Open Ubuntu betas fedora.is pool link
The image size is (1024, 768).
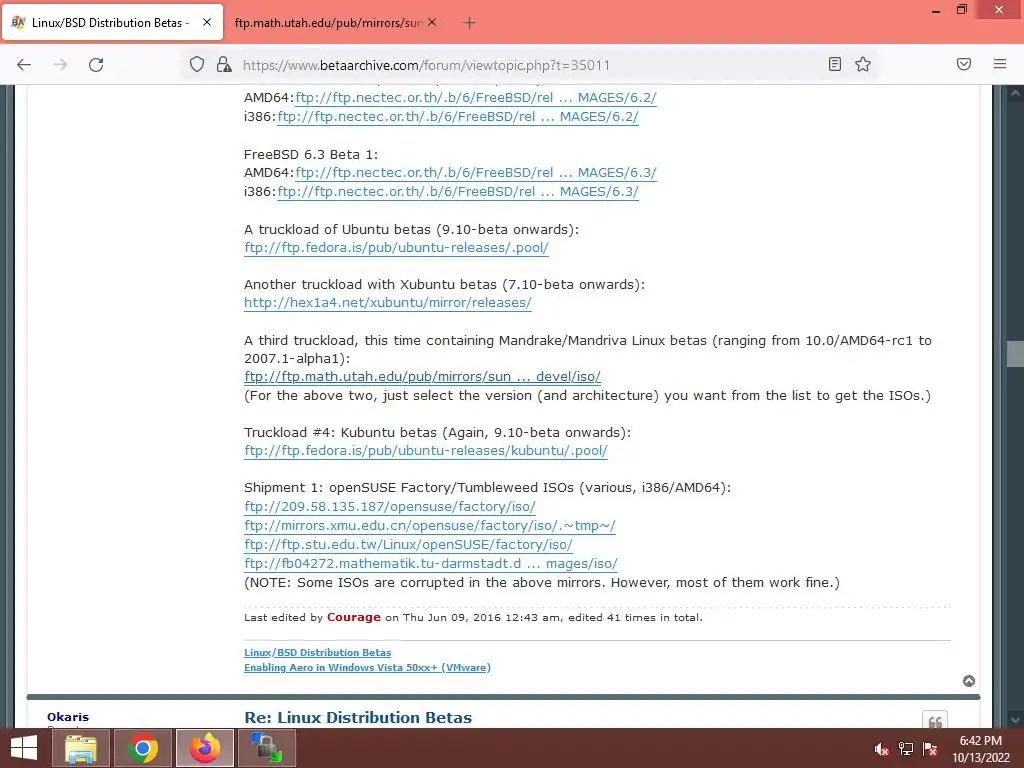[x=396, y=248]
